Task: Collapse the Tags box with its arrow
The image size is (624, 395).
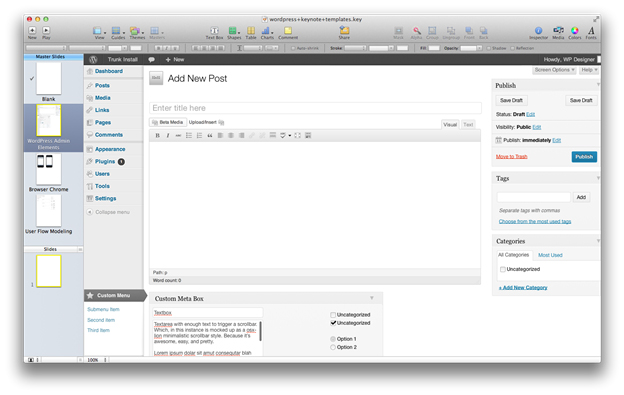Action: (x=598, y=178)
